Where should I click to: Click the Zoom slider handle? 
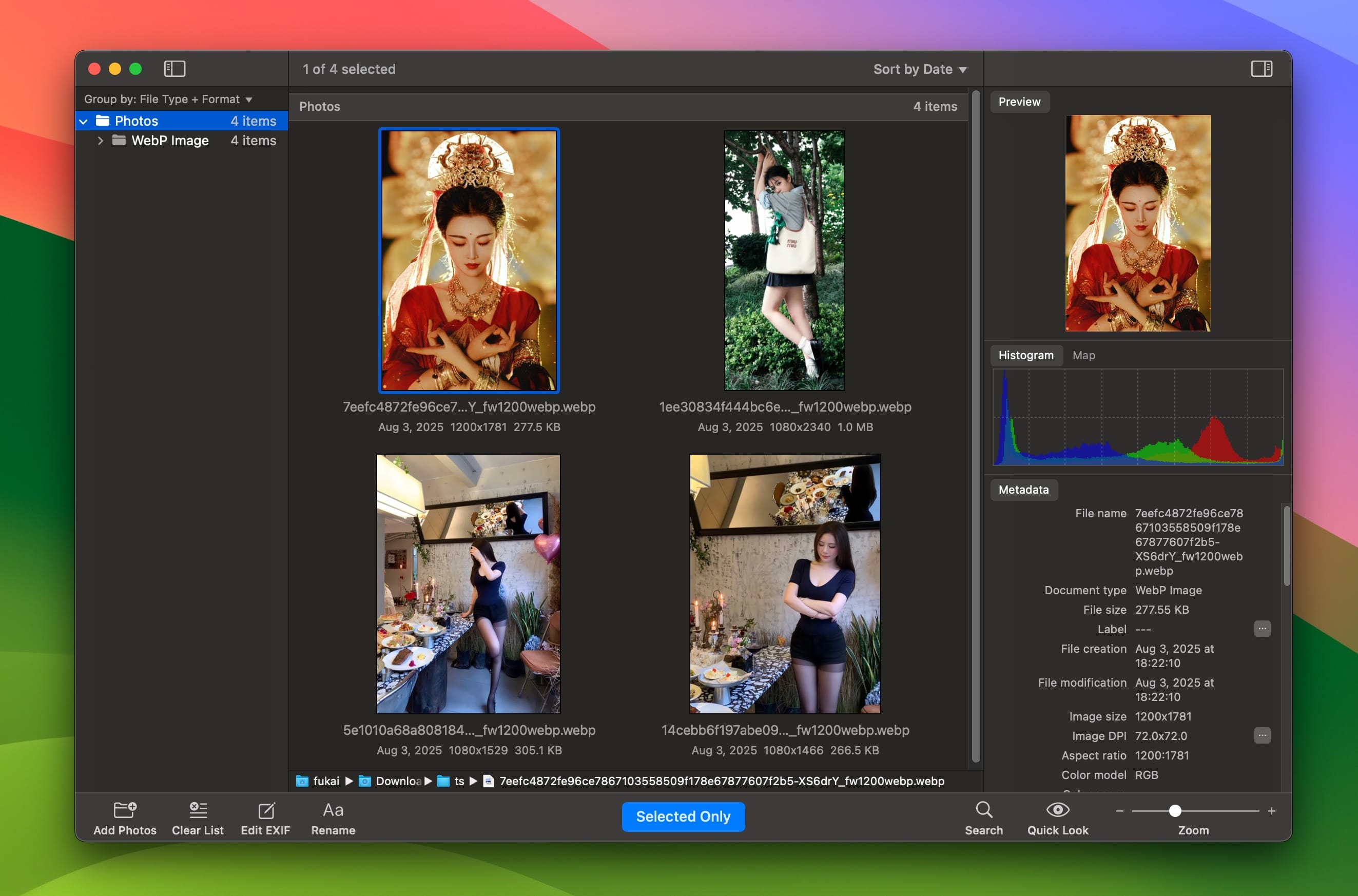[1175, 811]
